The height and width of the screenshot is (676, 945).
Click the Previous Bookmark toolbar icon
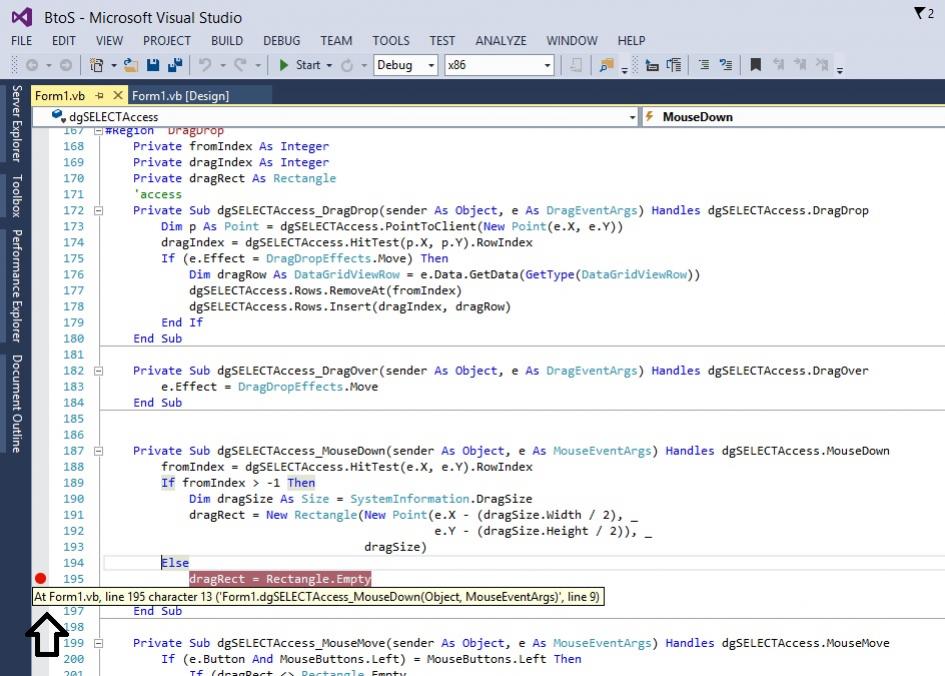pos(778,65)
